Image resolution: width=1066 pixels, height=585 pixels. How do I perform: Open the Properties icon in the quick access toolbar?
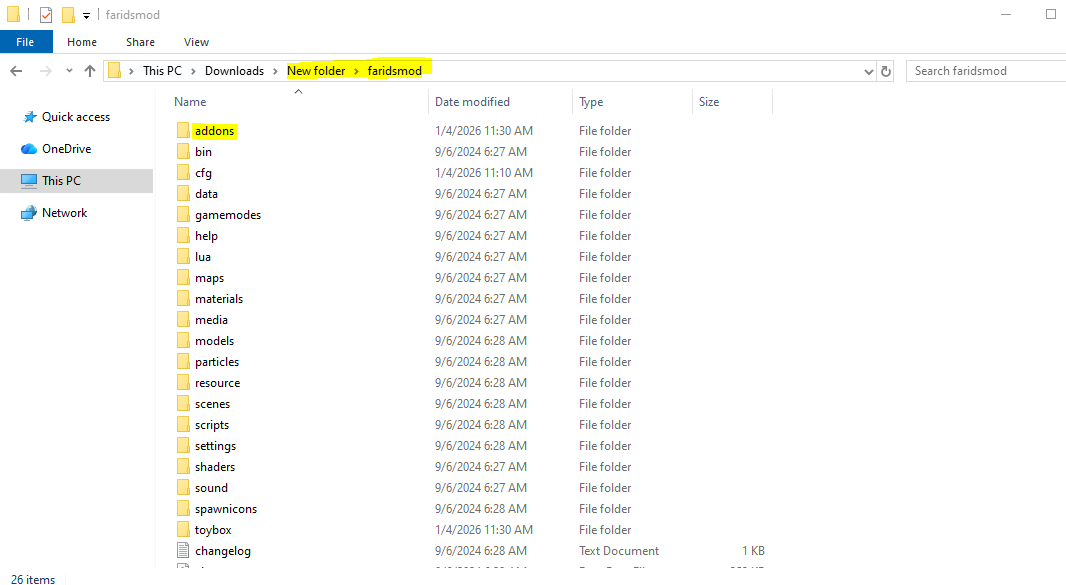click(x=45, y=14)
